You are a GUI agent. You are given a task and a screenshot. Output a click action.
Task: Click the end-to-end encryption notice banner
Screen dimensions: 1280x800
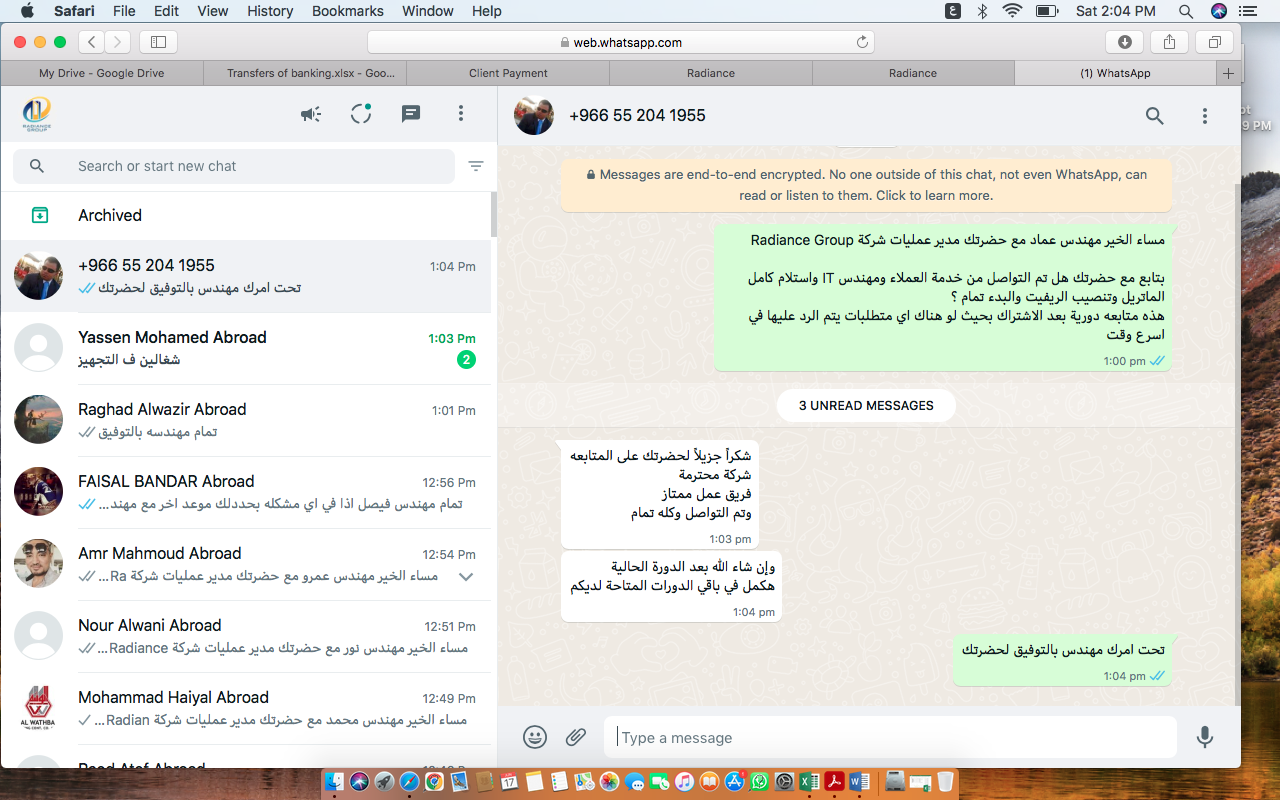point(867,184)
